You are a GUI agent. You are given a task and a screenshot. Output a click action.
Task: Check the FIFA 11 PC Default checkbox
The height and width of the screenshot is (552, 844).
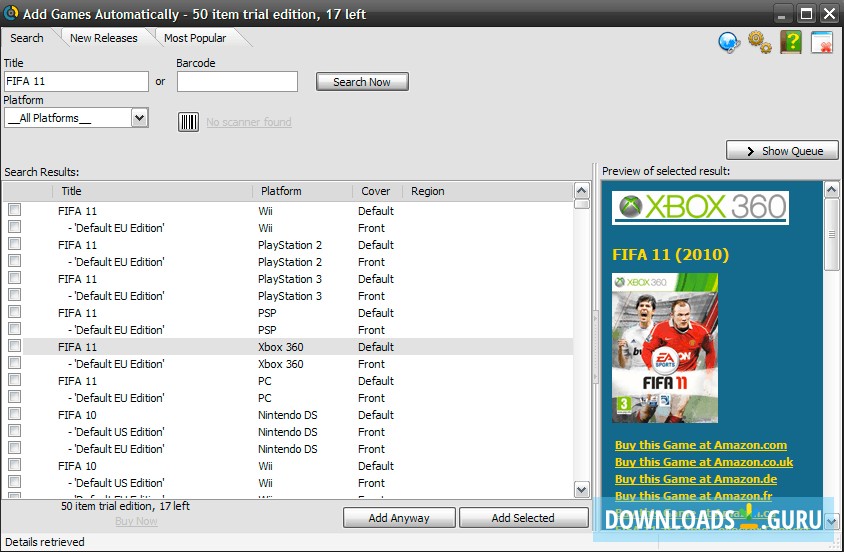coord(15,380)
